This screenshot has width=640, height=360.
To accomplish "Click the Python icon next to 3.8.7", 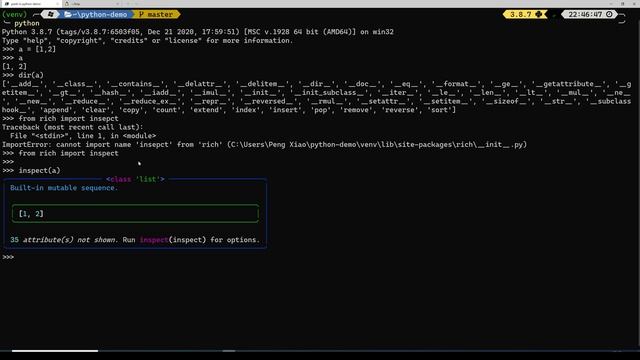I will [x=539, y=14].
